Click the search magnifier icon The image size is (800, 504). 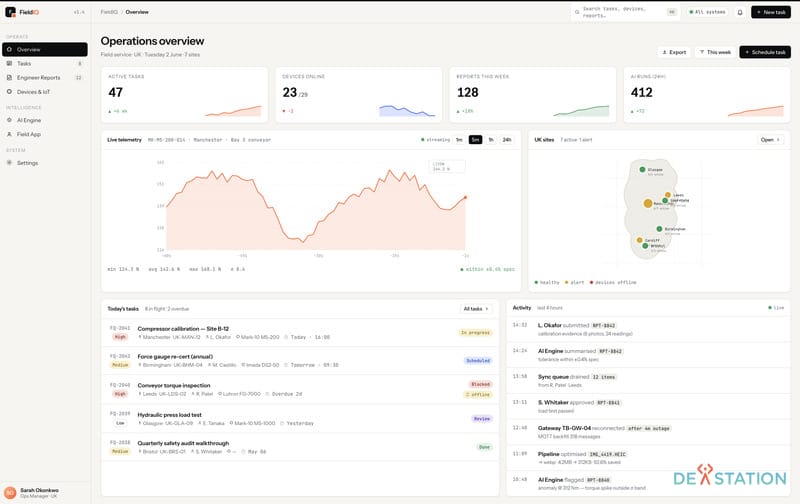pyautogui.click(x=577, y=12)
